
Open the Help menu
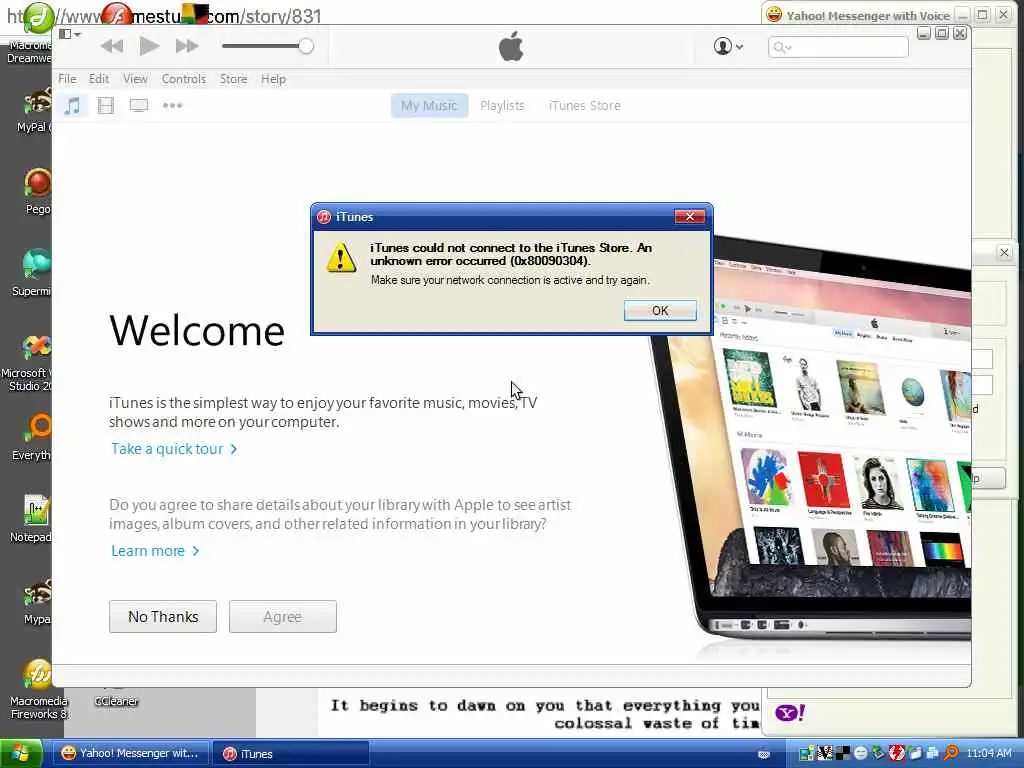tap(273, 79)
